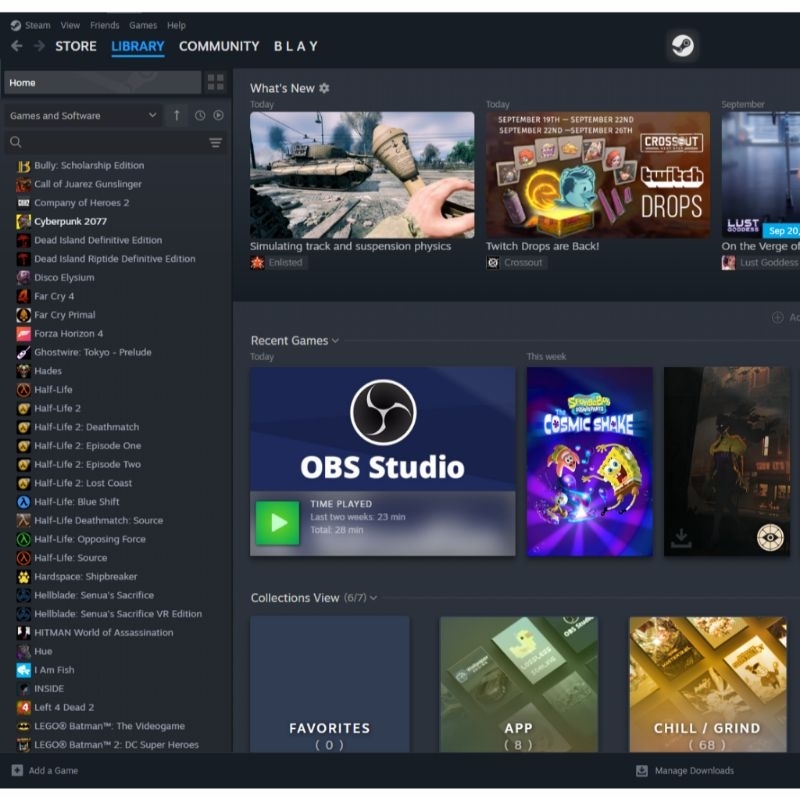This screenshot has width=800, height=800.
Task: Open the APP collection tile
Action: pyautogui.click(x=519, y=684)
